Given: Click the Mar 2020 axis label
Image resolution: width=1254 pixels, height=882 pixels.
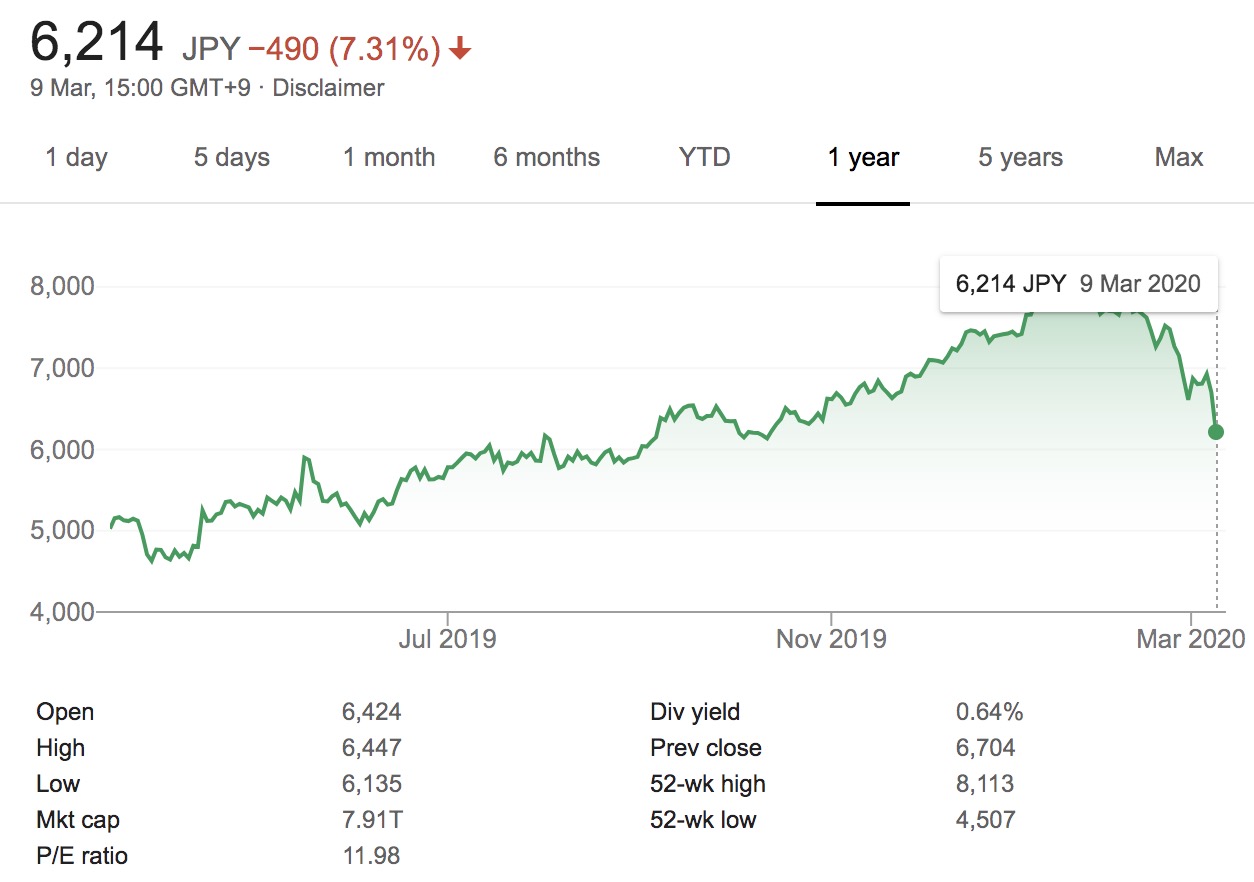Looking at the screenshot, I should (1190, 638).
